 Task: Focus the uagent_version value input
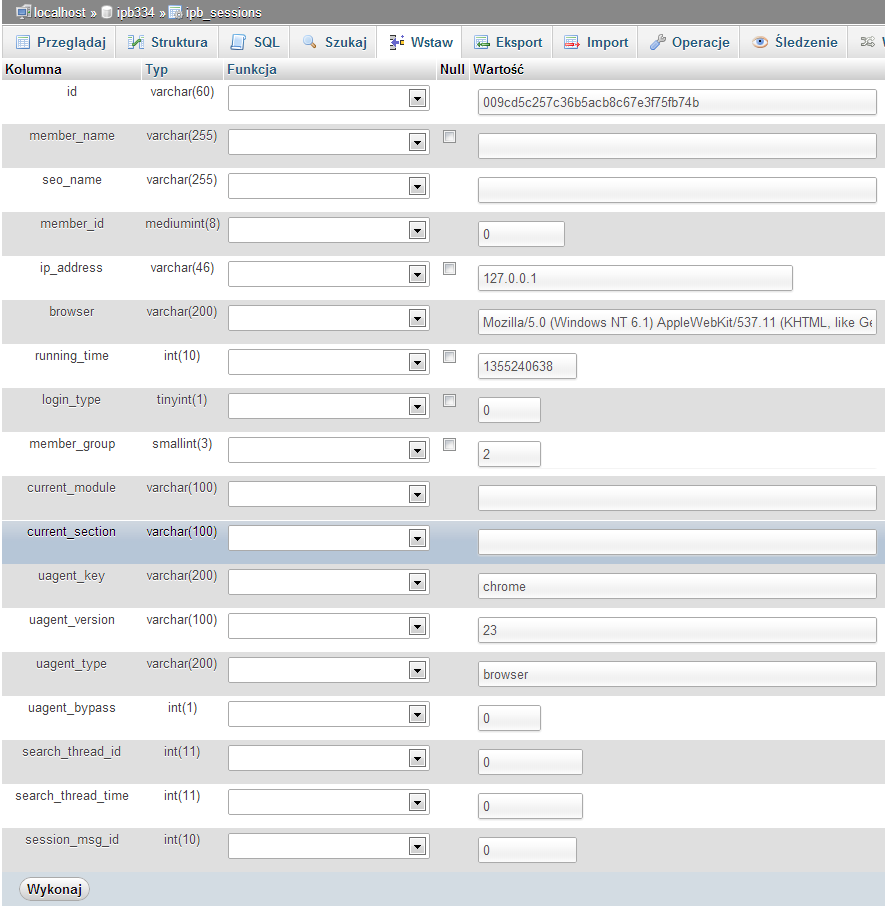[x=677, y=630]
